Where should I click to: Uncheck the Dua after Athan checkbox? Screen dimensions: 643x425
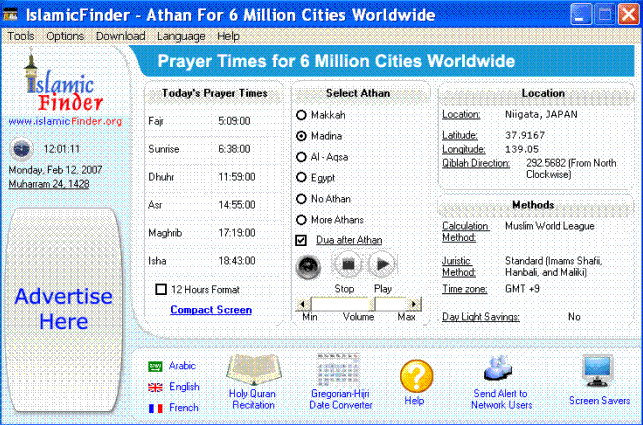pyautogui.click(x=301, y=240)
